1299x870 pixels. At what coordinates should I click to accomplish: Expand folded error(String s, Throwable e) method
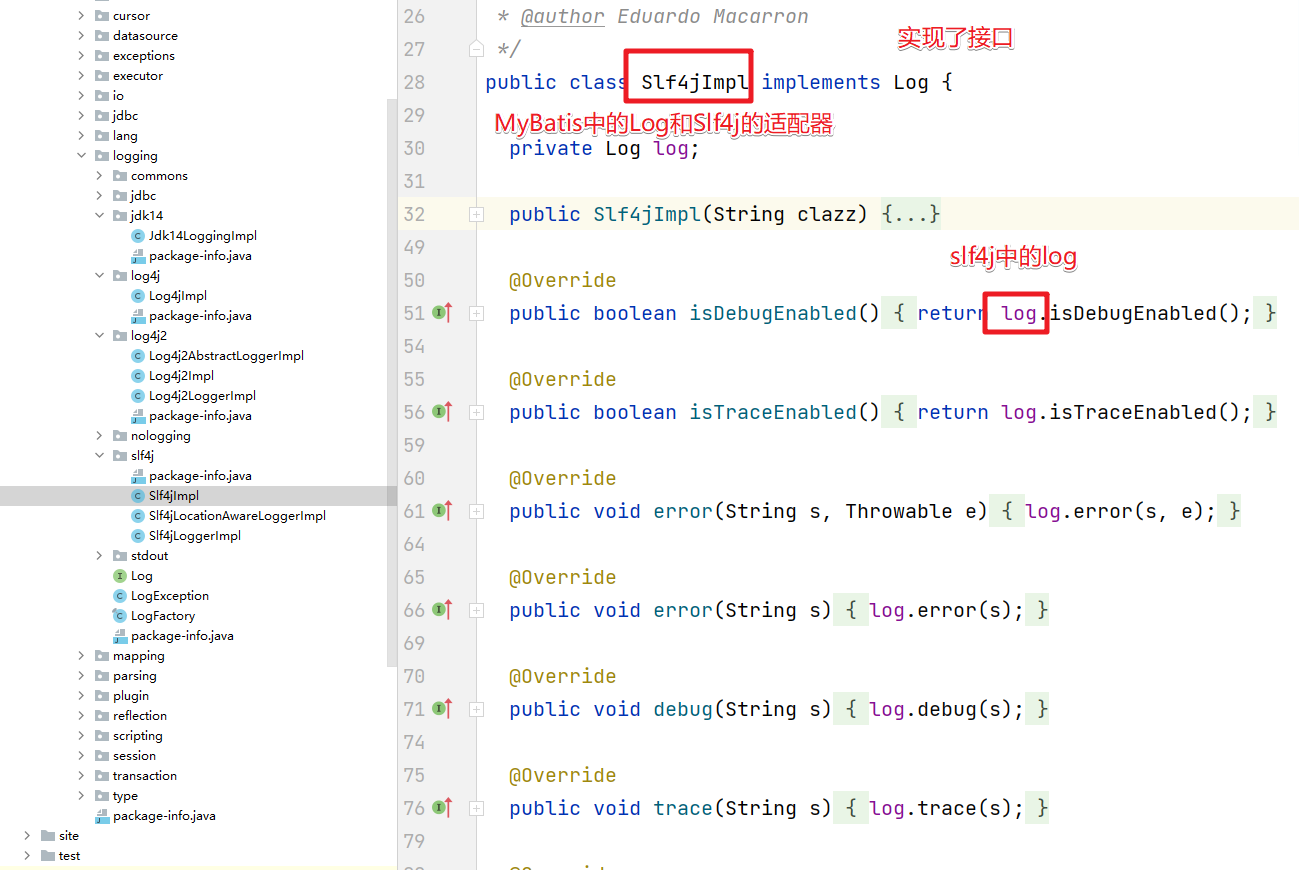(x=477, y=511)
